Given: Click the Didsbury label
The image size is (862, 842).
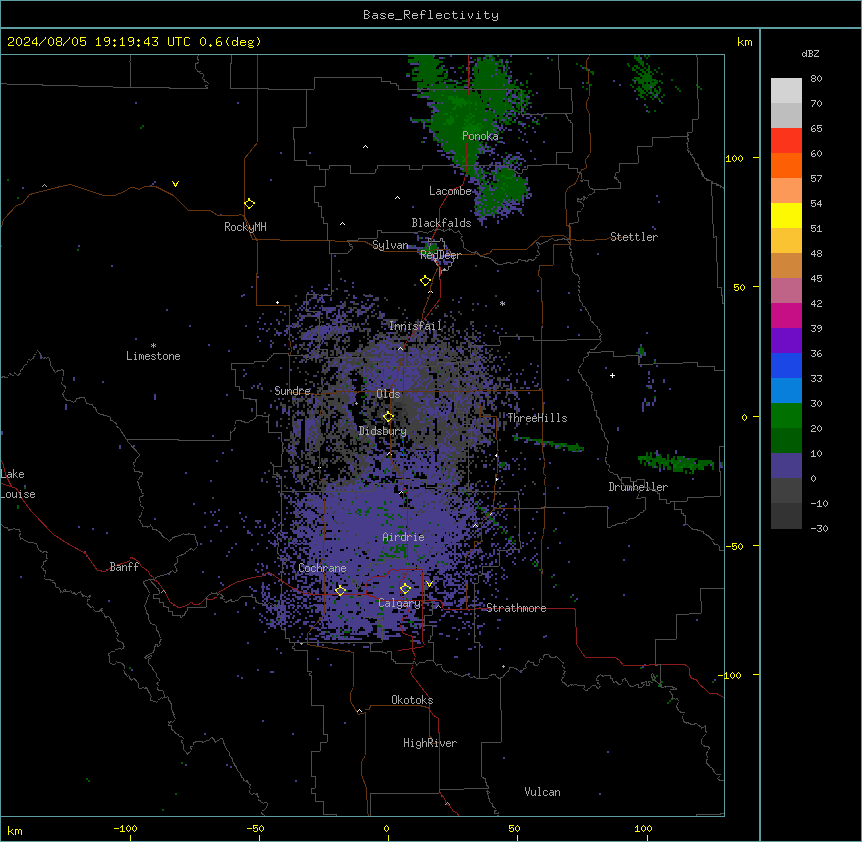Looking at the screenshot, I should tap(383, 431).
